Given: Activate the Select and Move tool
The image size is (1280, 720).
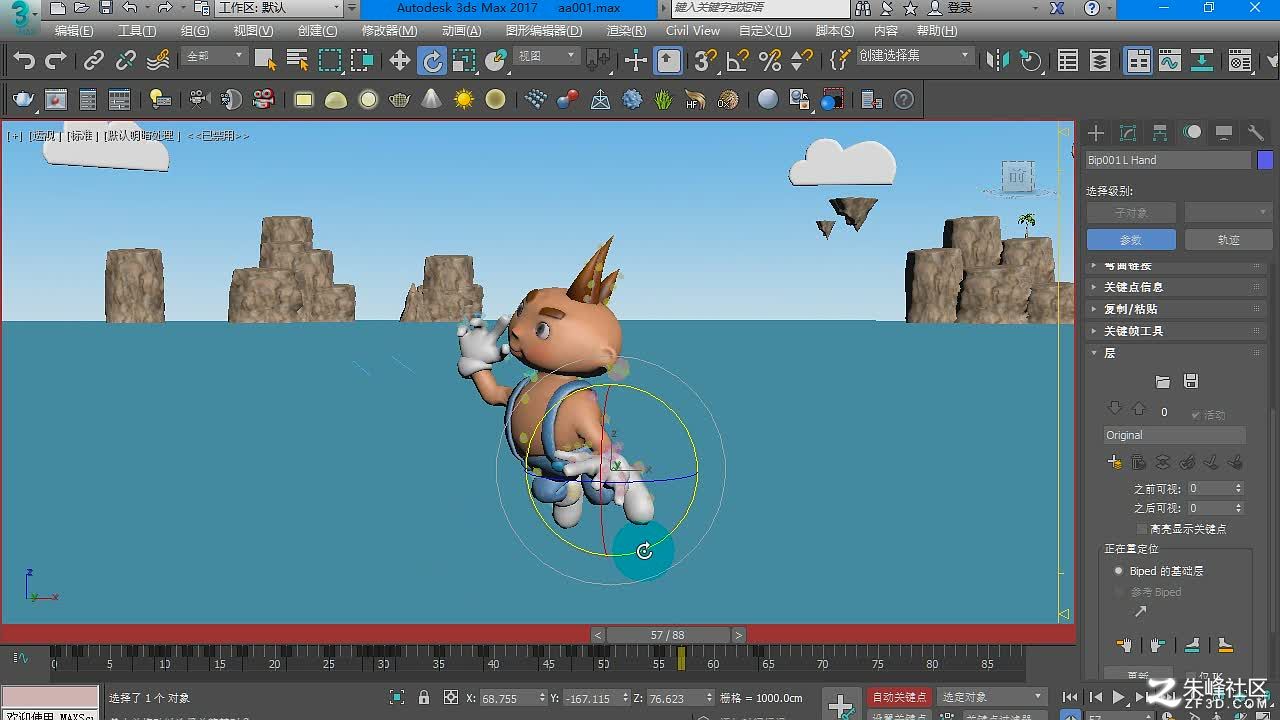Looking at the screenshot, I should tap(400, 61).
